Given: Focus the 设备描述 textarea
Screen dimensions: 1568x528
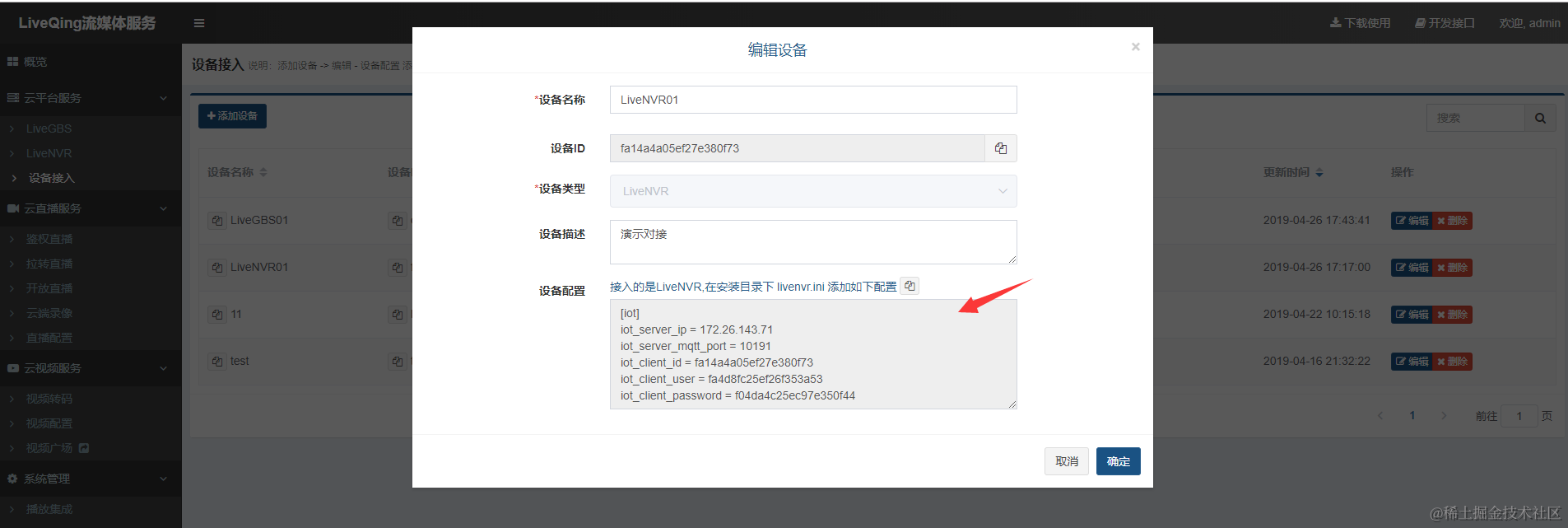Looking at the screenshot, I should (813, 242).
